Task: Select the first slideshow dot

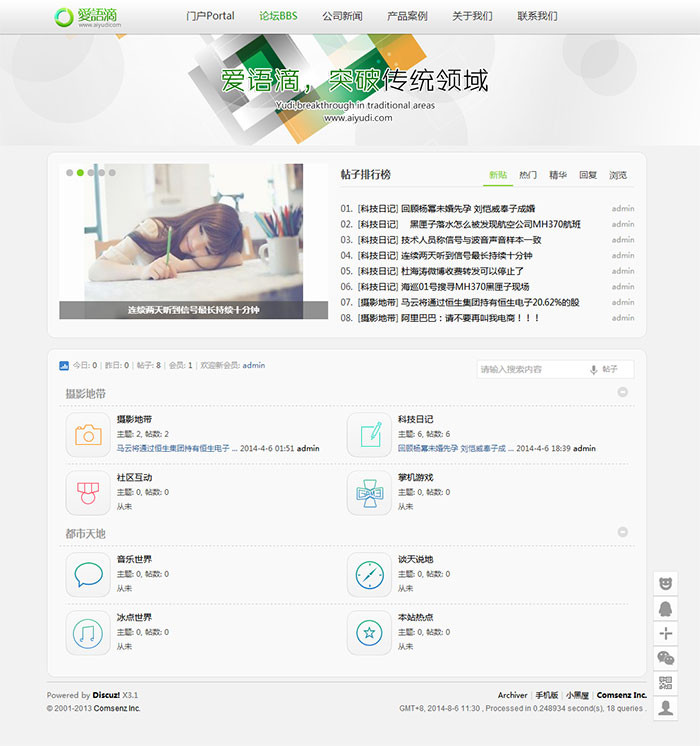Action: click(x=69, y=173)
